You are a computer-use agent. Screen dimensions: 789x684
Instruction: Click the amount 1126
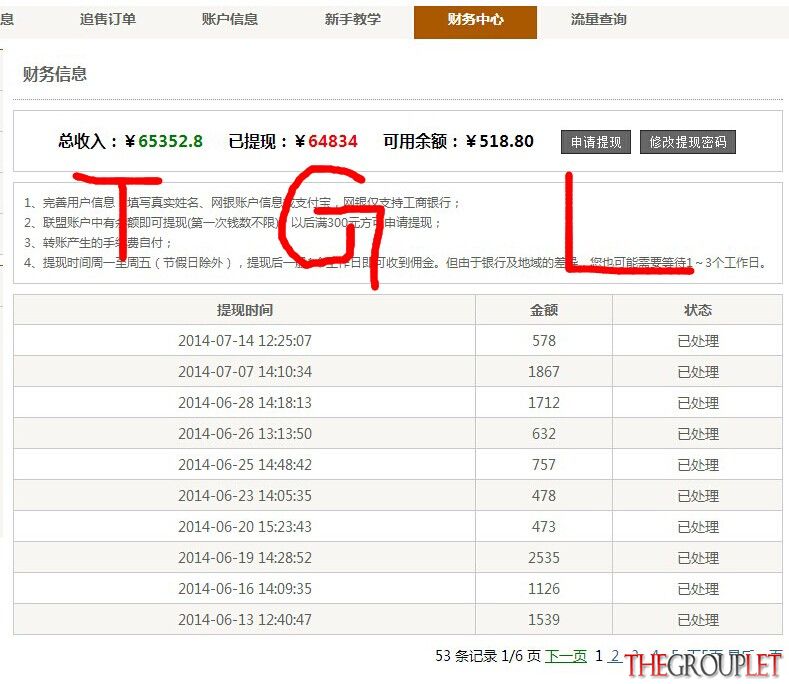pyautogui.click(x=544, y=588)
